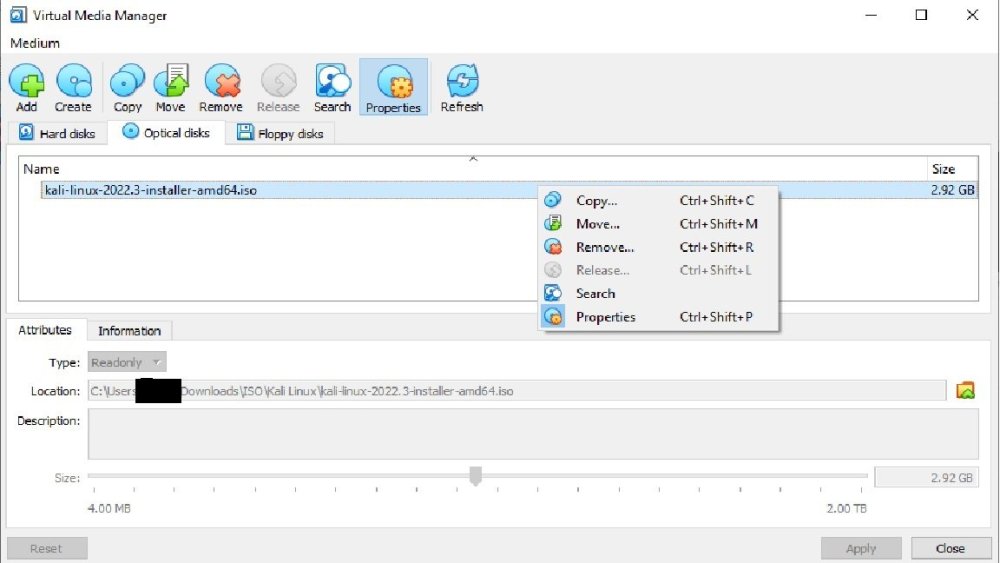This screenshot has height=563, width=1000.
Task: Click the Virtual Media Manager title icon
Action: [x=18, y=15]
